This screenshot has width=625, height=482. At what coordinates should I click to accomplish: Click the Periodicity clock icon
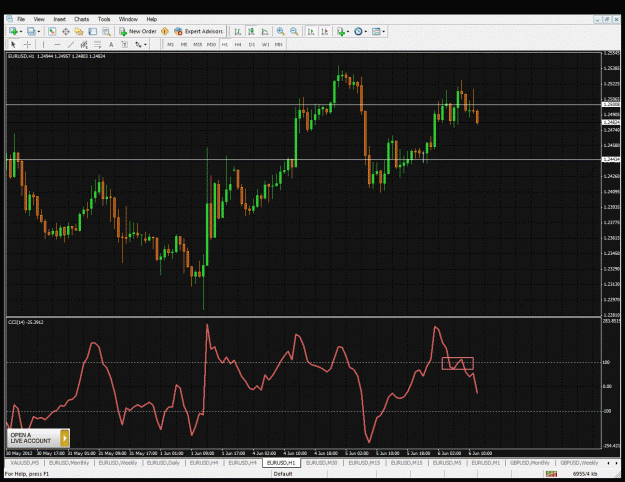coord(358,31)
